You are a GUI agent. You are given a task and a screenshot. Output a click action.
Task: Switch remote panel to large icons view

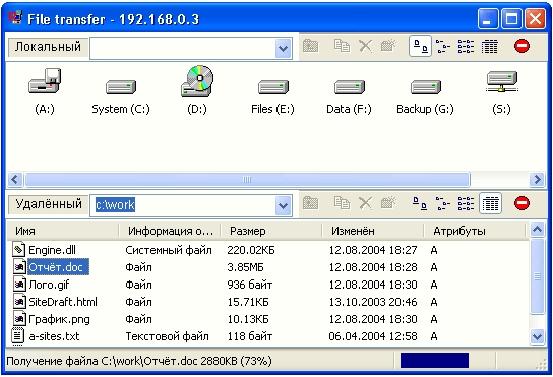point(420,203)
